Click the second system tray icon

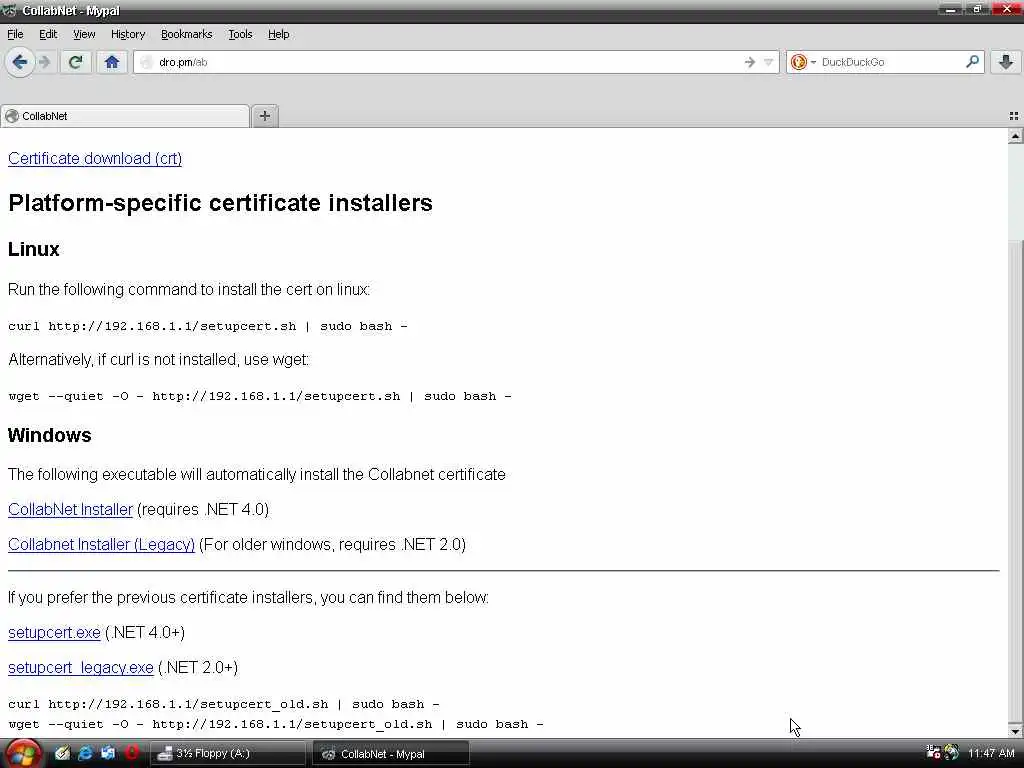pyautogui.click(x=952, y=753)
